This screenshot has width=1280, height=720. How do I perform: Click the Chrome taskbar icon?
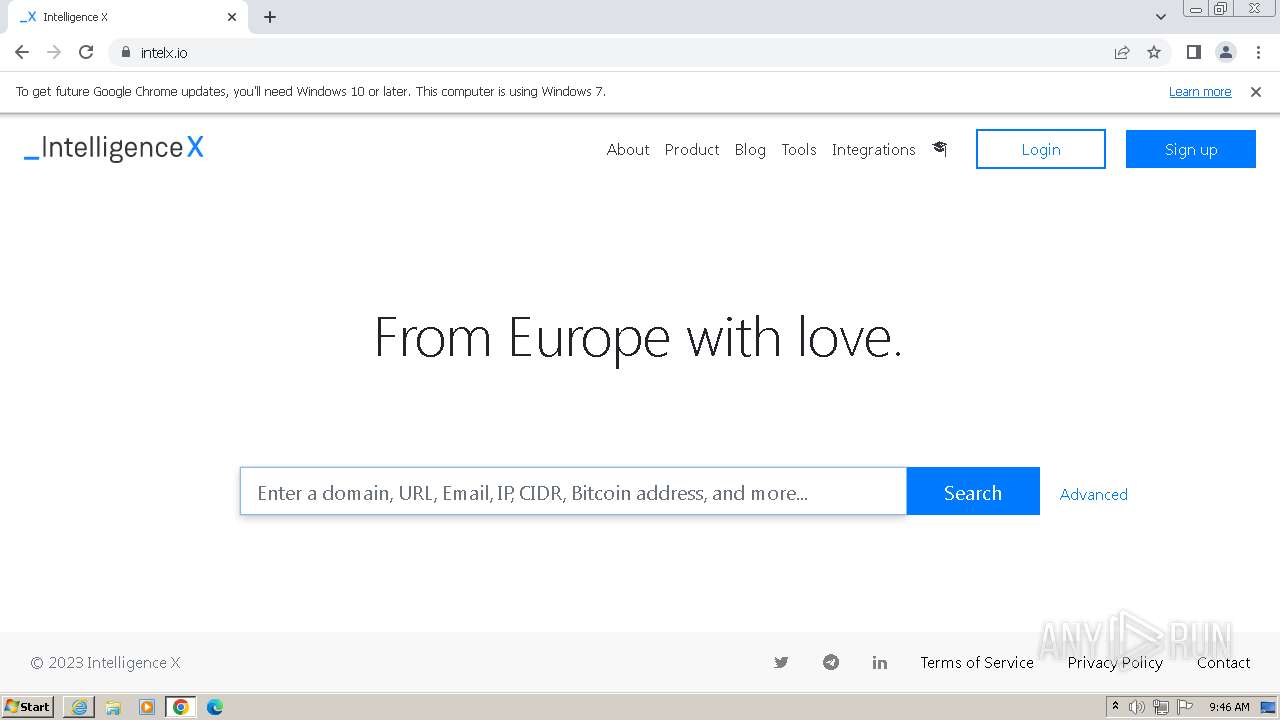181,707
